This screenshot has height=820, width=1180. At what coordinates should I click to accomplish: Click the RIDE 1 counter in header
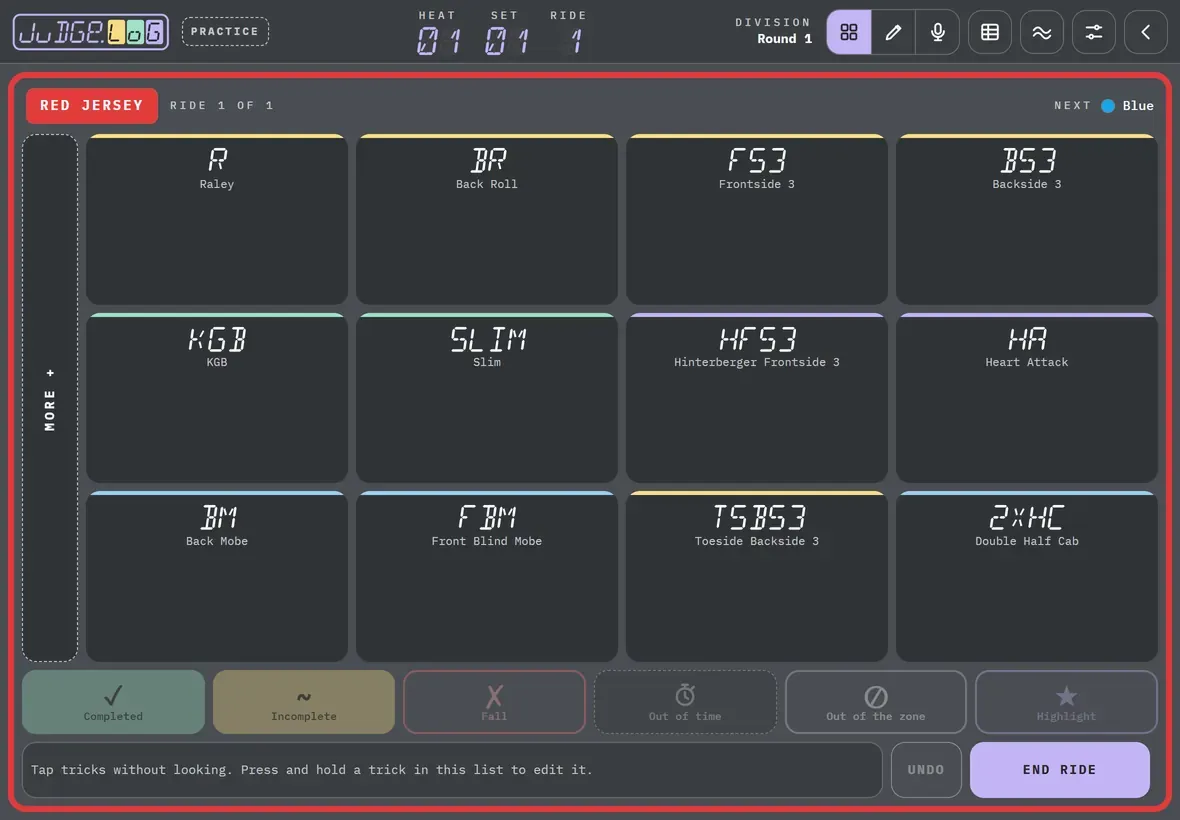click(x=569, y=33)
